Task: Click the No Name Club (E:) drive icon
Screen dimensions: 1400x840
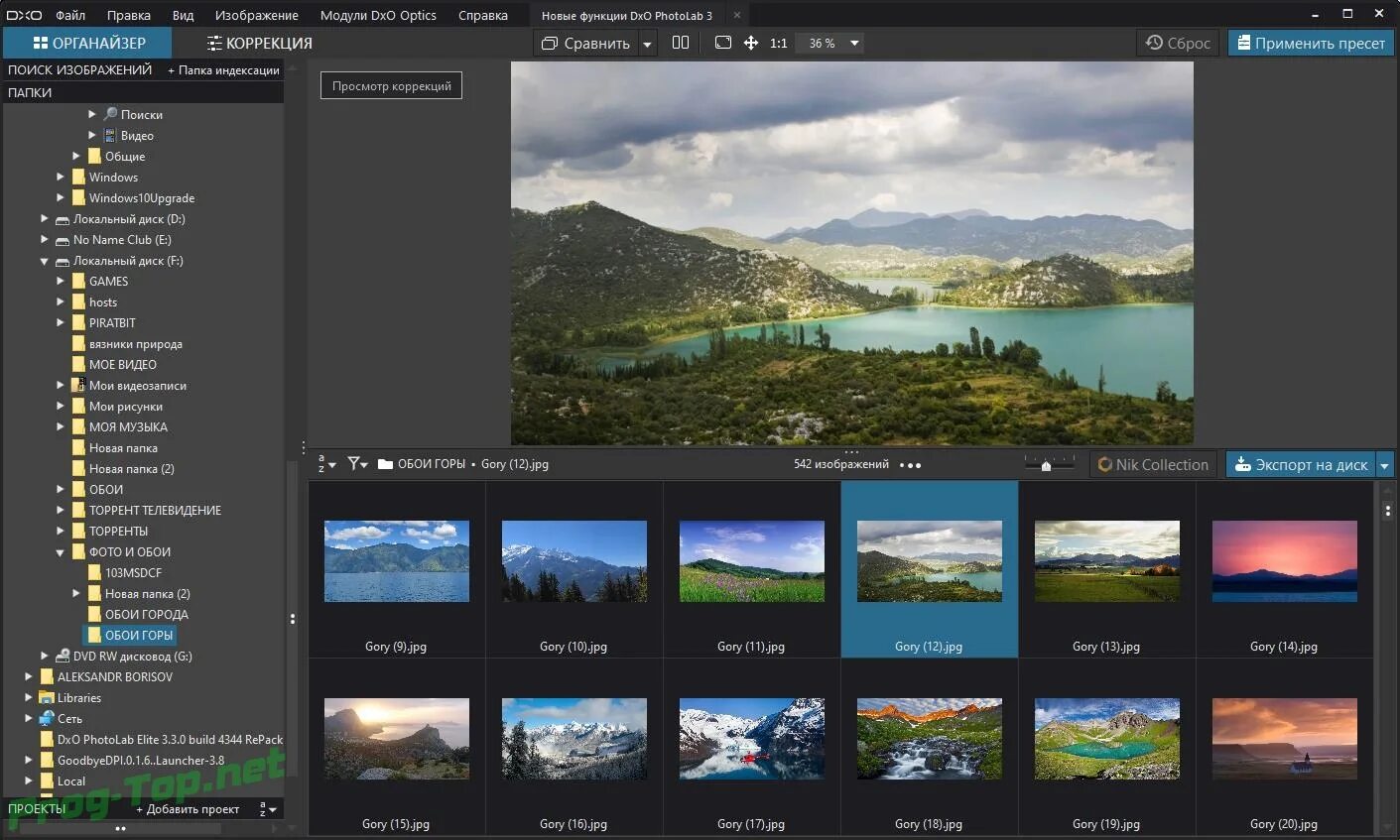Action: pos(63,240)
